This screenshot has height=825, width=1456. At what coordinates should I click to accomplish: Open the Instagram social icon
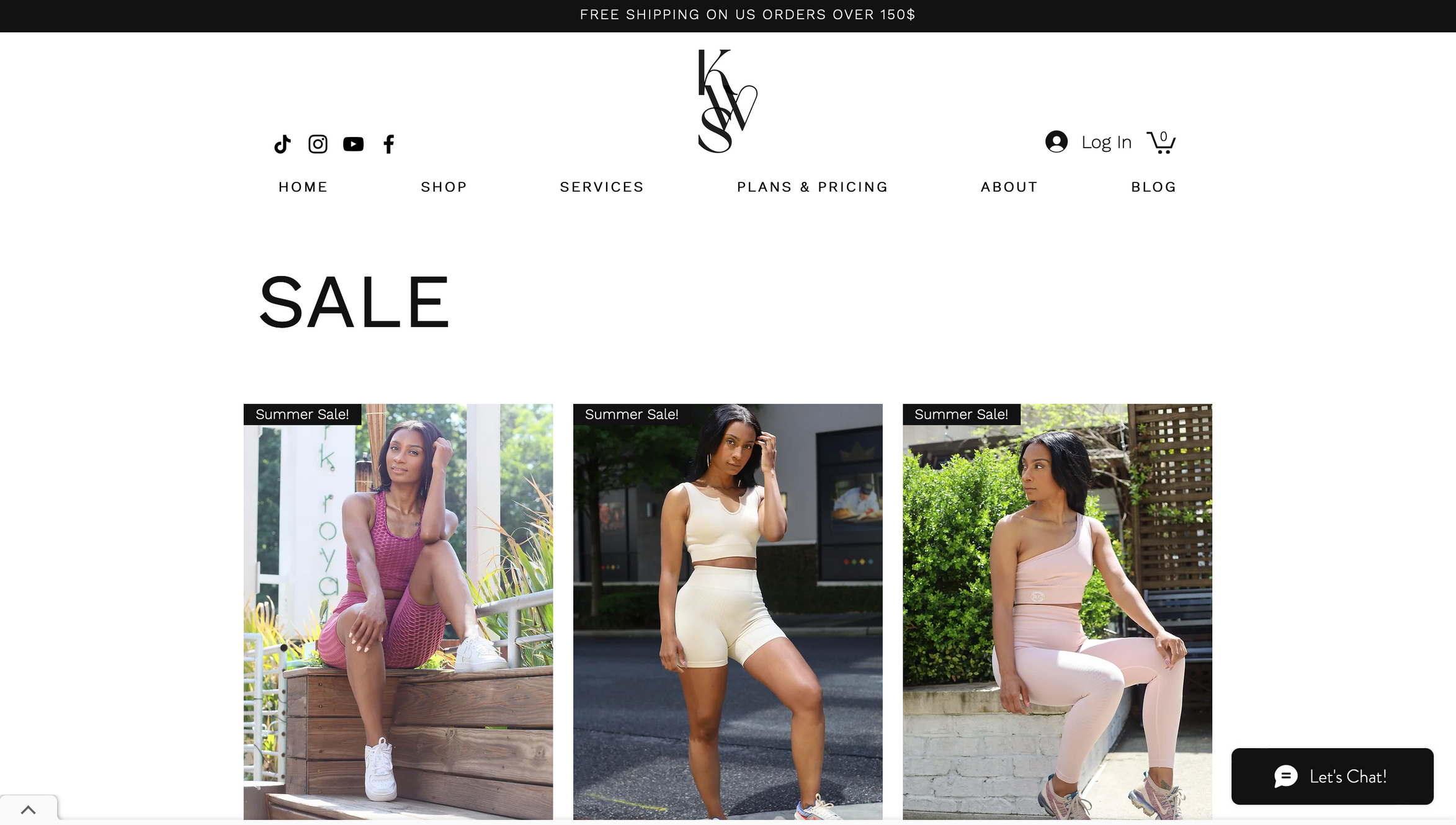pos(318,144)
